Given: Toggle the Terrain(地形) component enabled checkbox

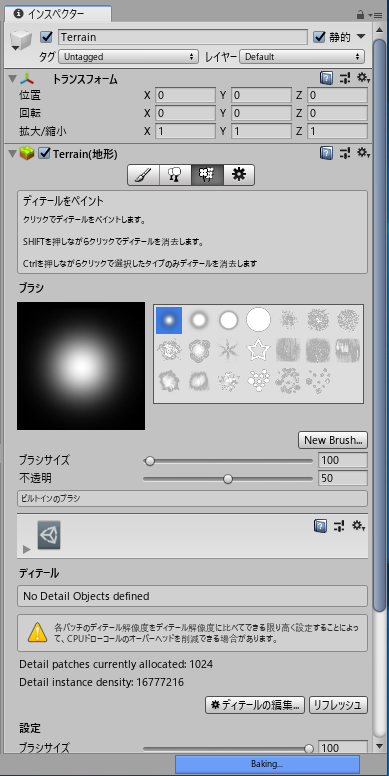Looking at the screenshot, I should (x=45, y=154).
